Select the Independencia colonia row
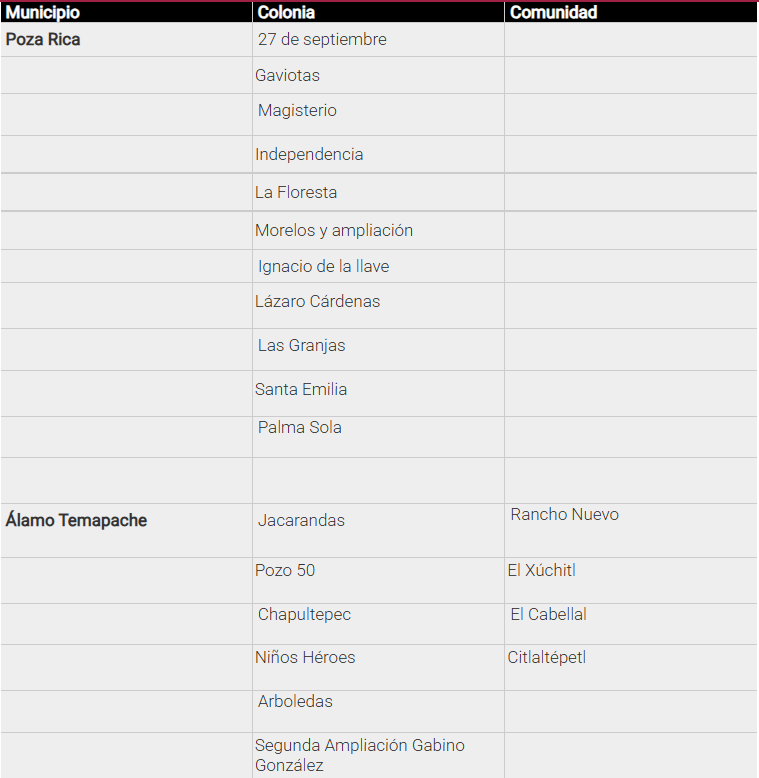This screenshot has height=778, width=759. [x=309, y=155]
